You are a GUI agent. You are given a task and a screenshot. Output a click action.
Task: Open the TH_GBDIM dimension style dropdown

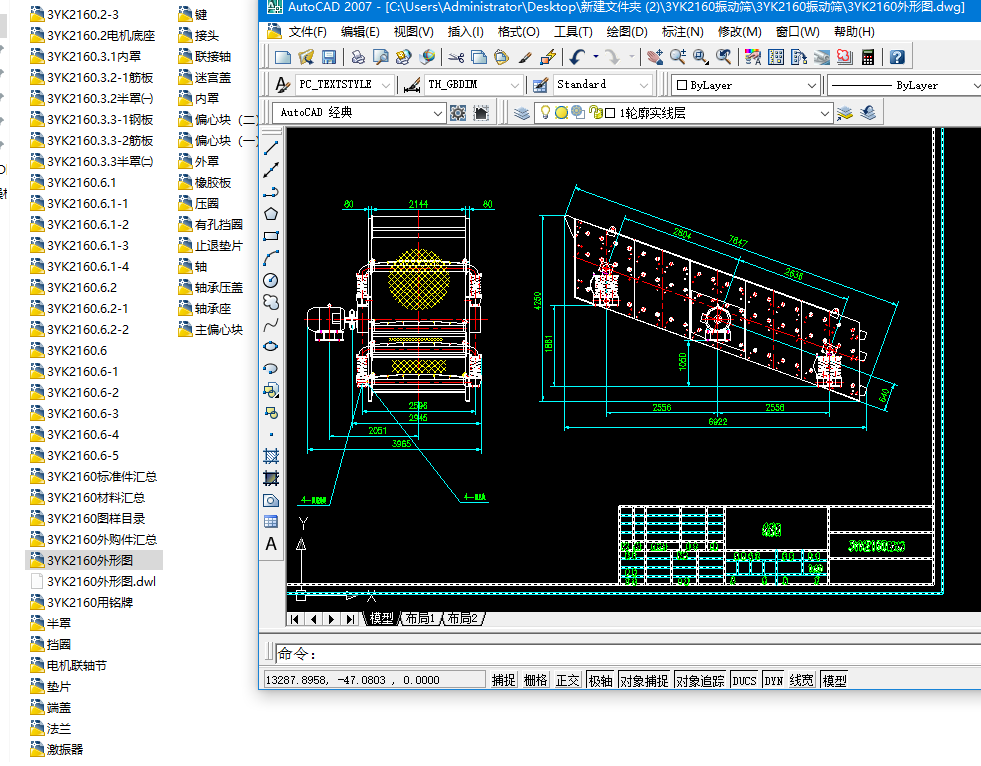click(514, 85)
